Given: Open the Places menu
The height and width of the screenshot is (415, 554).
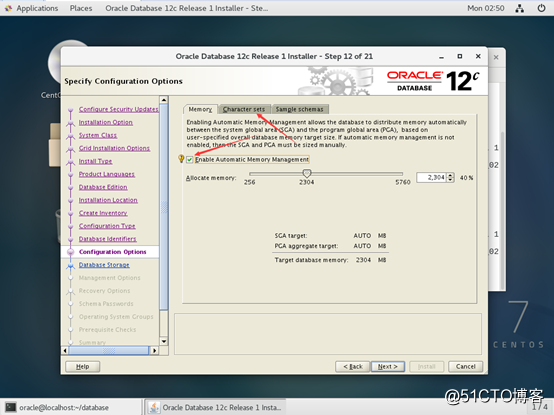Looking at the screenshot, I should (81, 8).
